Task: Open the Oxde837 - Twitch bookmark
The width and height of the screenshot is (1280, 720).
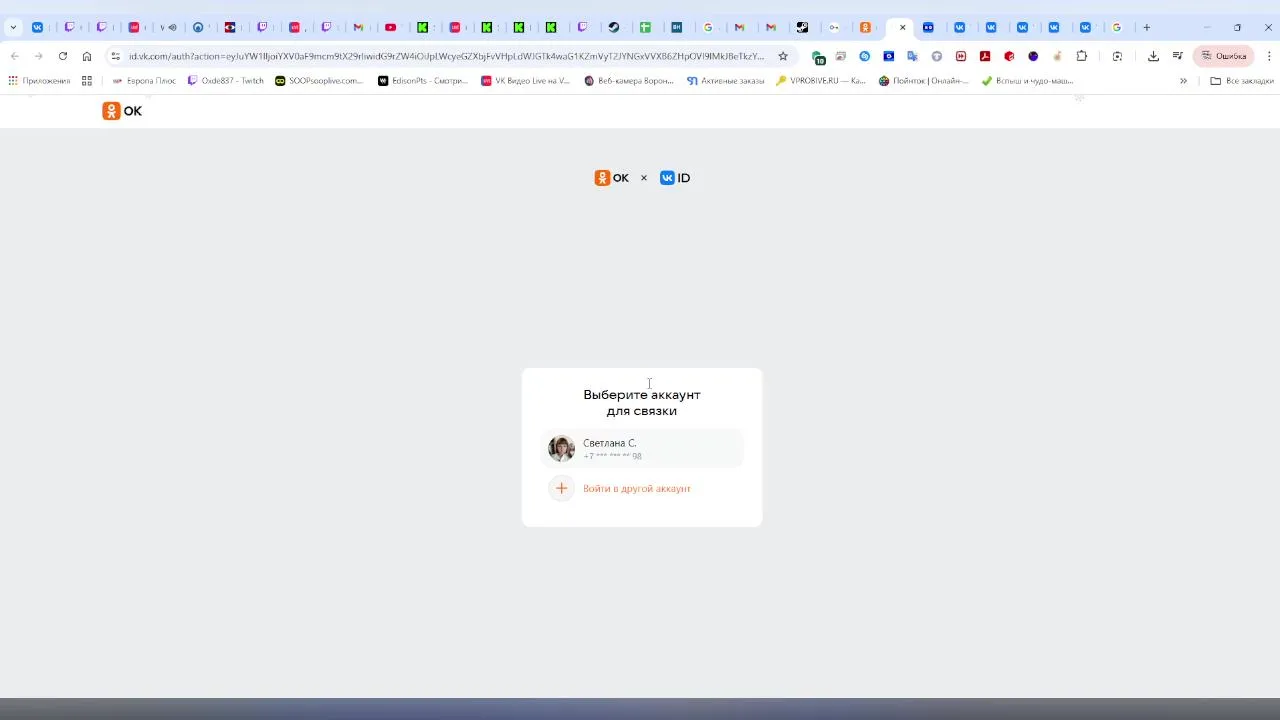Action: [226, 81]
